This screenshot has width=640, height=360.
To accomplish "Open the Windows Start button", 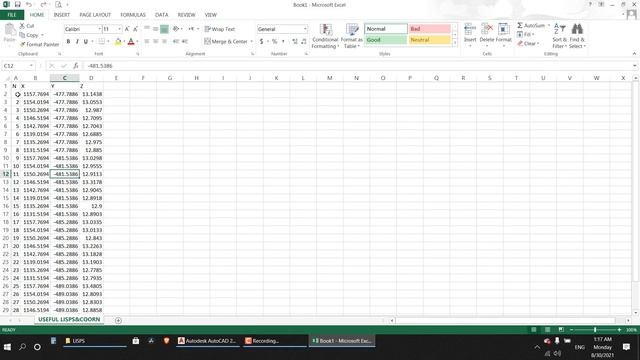I will click(7, 347).
